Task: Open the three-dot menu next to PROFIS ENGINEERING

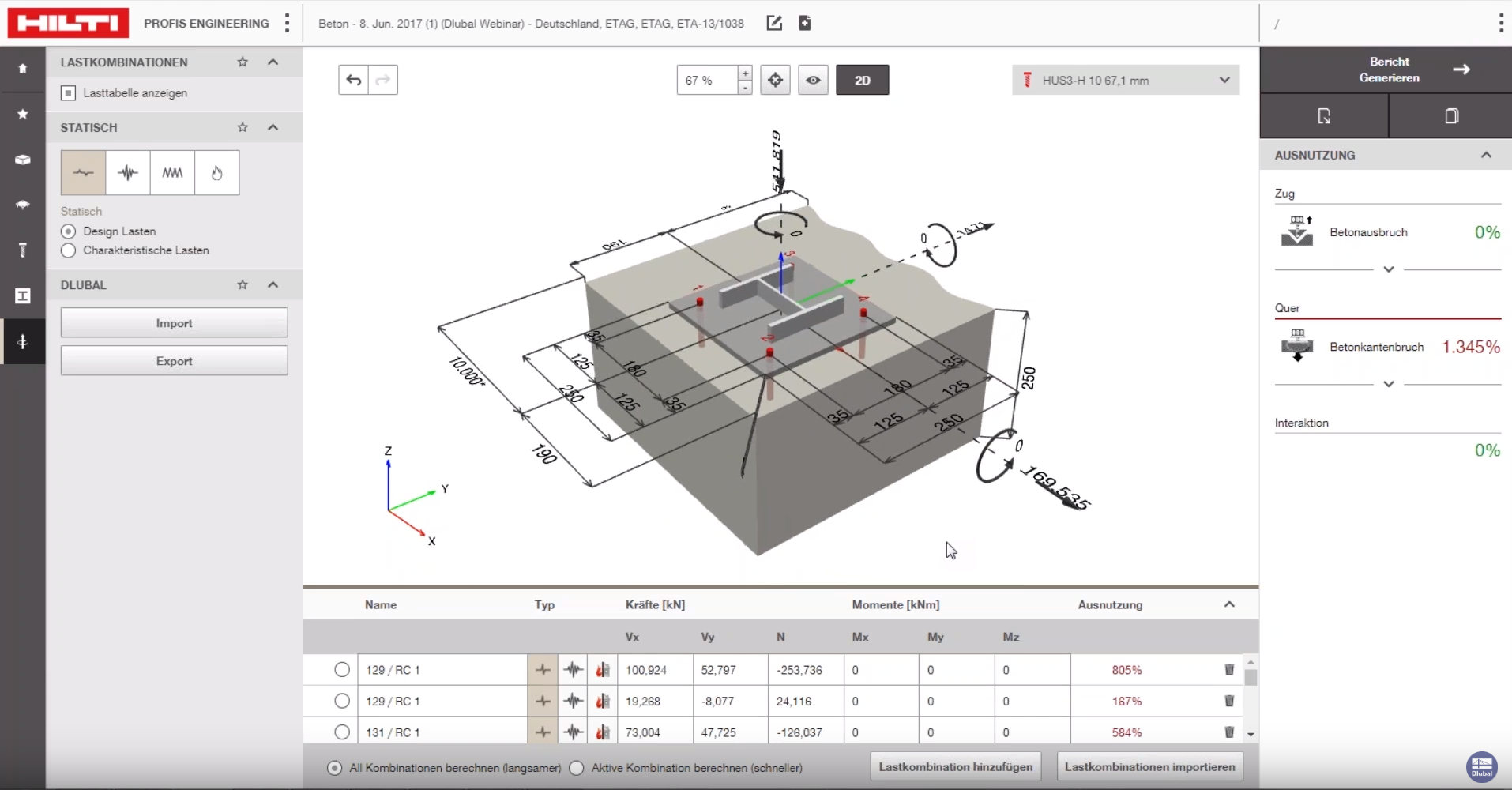Action: [287, 23]
